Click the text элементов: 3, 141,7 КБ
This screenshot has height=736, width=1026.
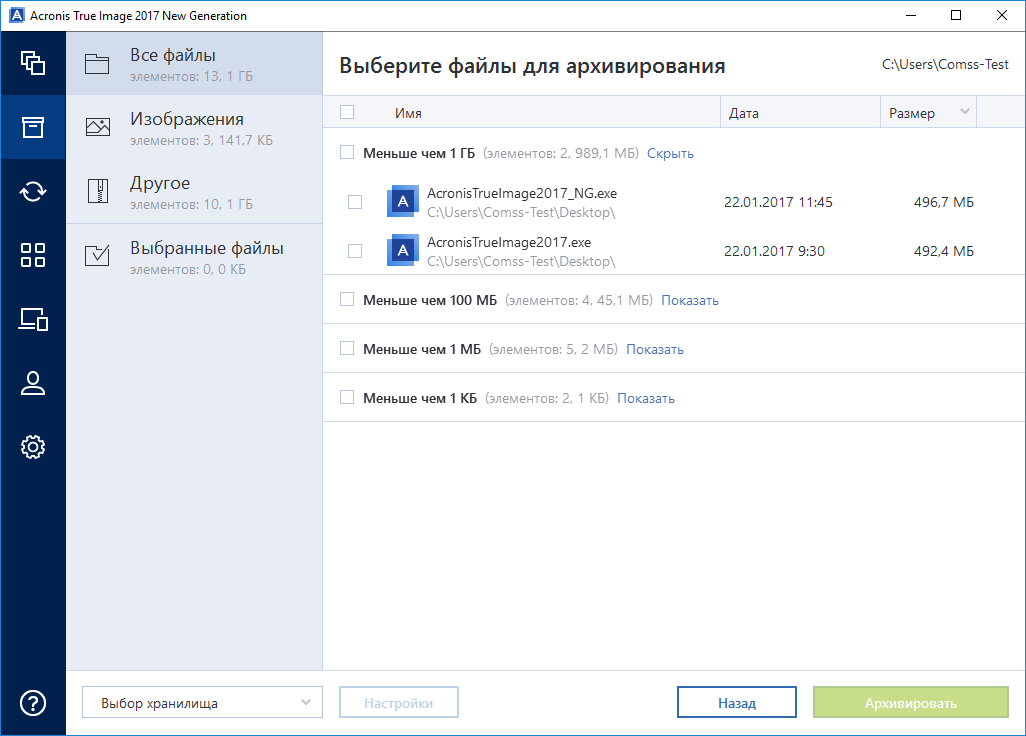tap(202, 141)
